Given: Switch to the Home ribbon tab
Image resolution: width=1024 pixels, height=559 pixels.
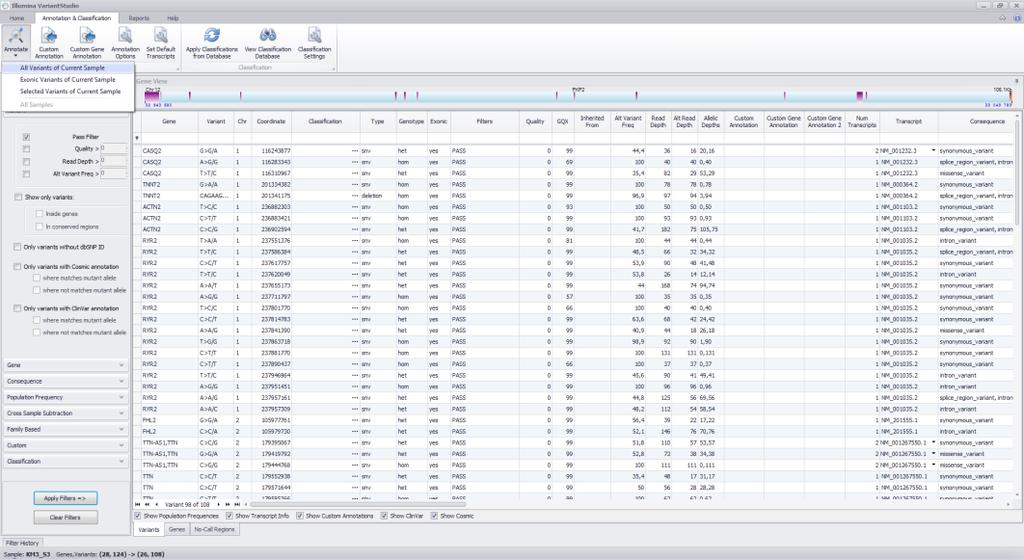Looking at the screenshot, I should [x=17, y=18].
